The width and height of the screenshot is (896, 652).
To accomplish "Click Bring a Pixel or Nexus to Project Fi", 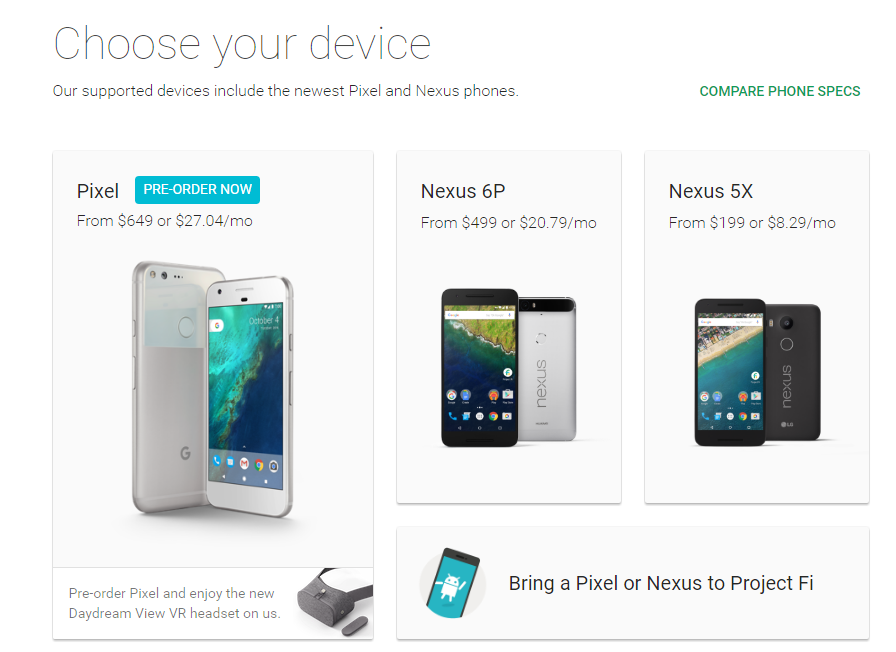I will [x=661, y=583].
